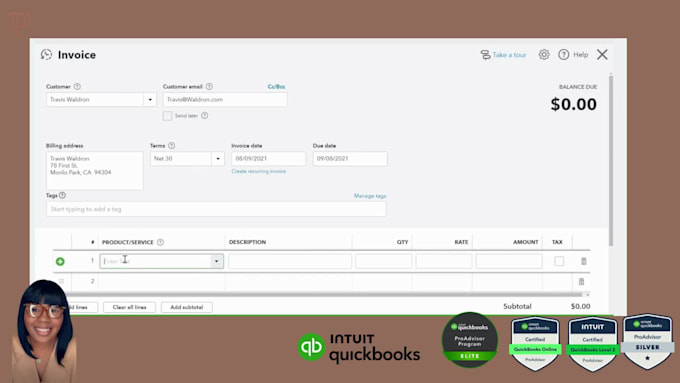Check the Send later checkbox
The width and height of the screenshot is (680, 383).
click(167, 116)
